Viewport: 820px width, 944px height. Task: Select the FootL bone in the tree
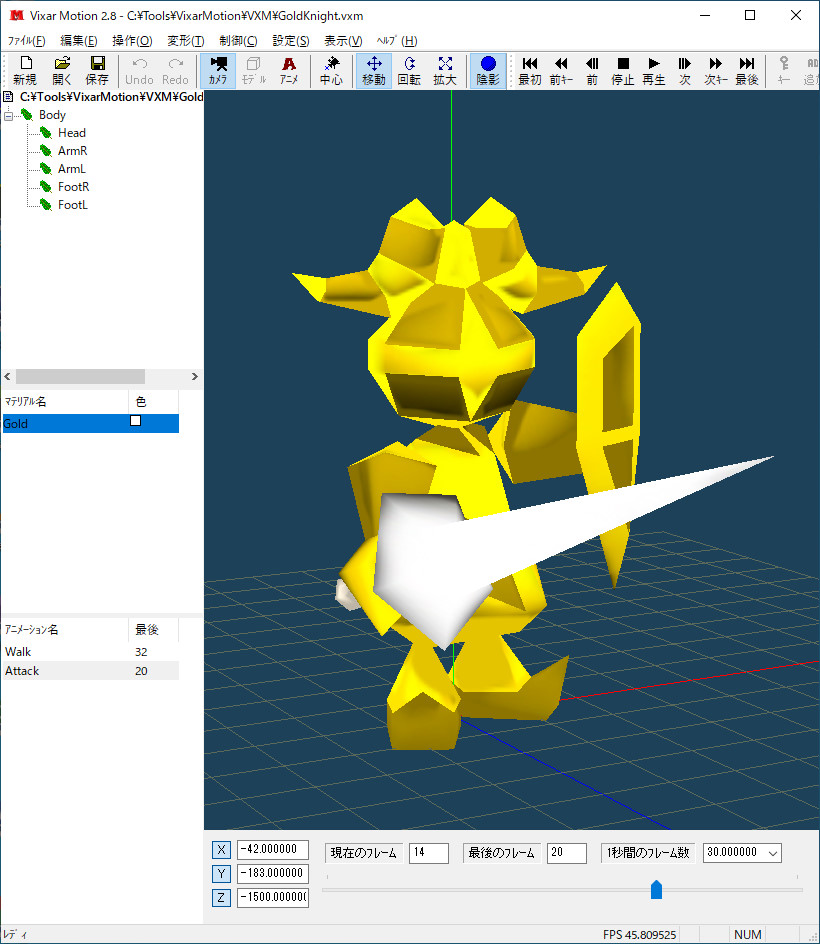pos(72,204)
